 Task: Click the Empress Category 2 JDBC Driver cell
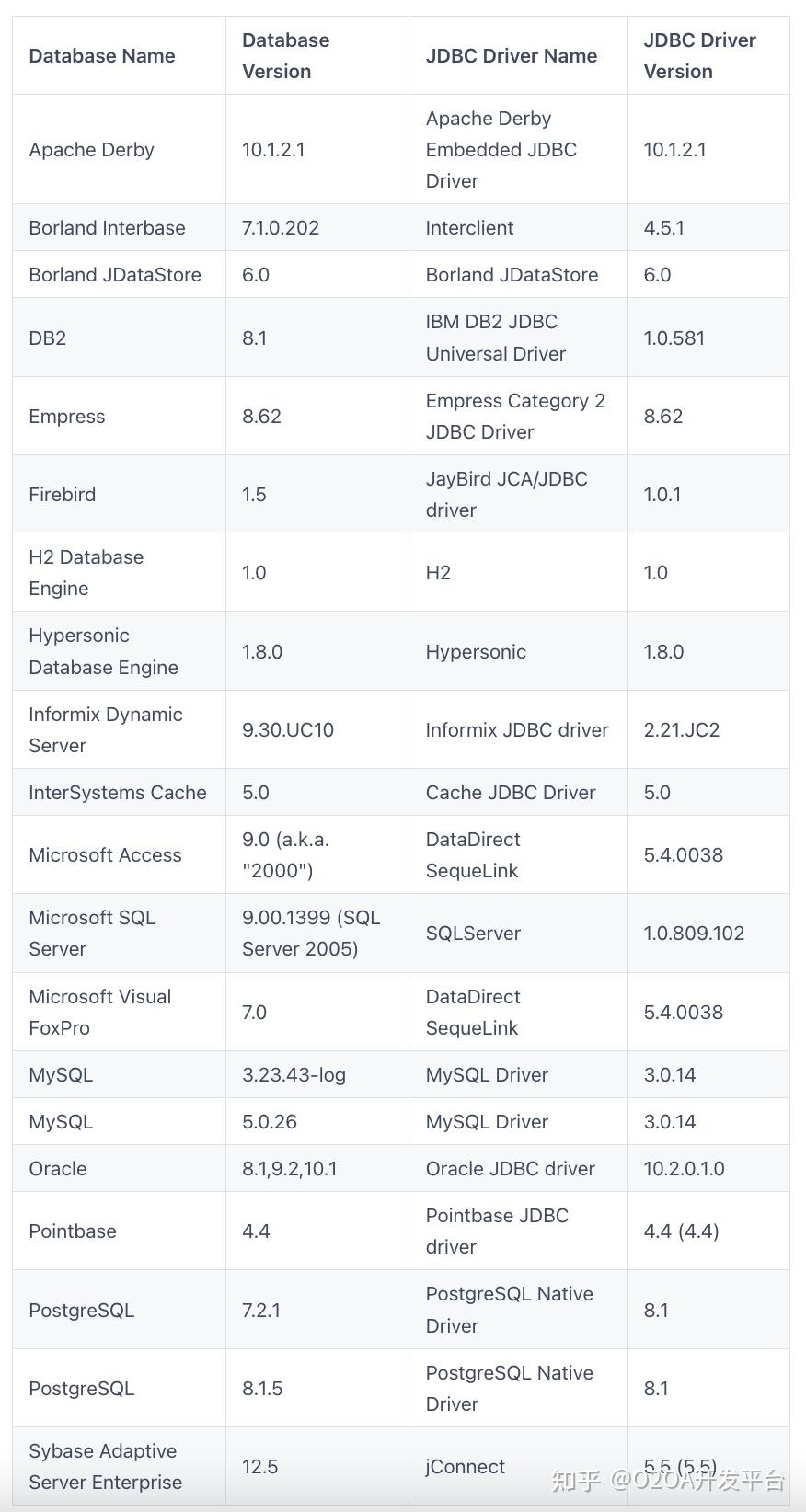click(x=515, y=416)
